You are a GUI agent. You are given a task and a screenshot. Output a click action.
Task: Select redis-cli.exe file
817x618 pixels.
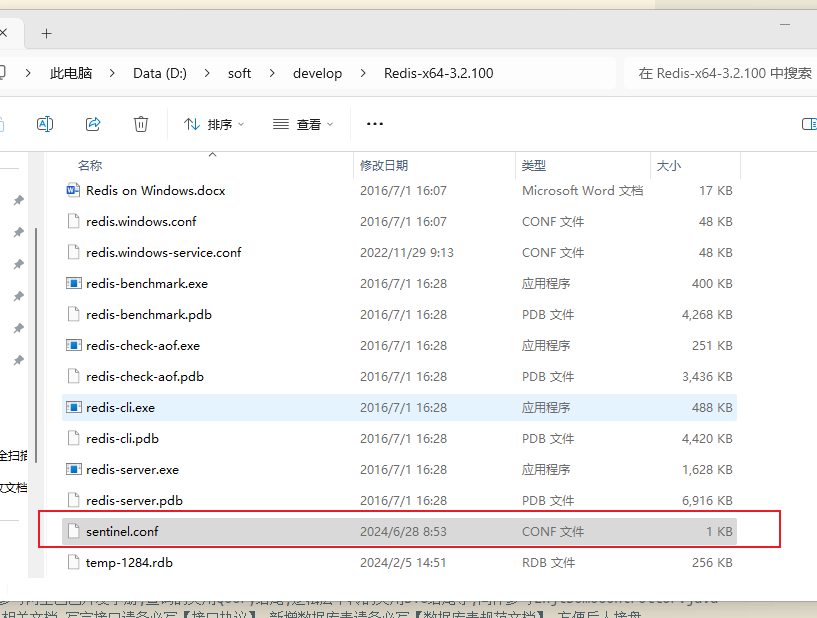point(399,407)
